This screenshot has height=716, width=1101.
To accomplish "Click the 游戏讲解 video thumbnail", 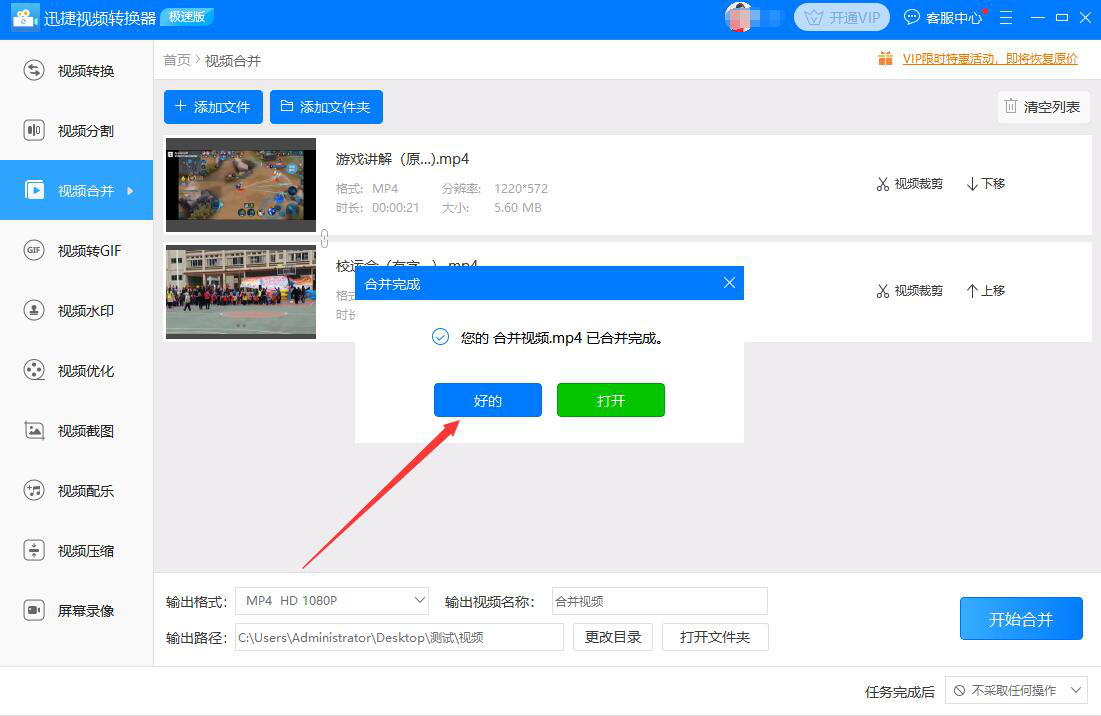I will (241, 185).
